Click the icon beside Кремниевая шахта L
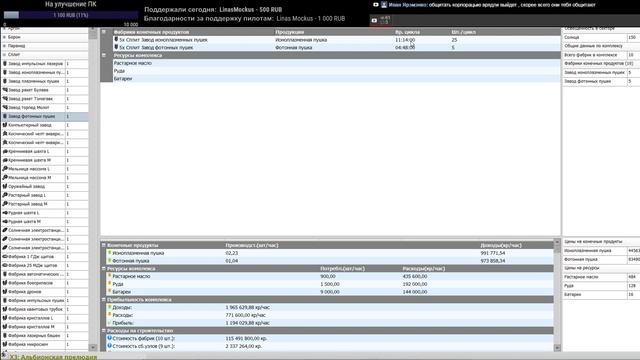Screen dimensions: 640x360 (5, 151)
